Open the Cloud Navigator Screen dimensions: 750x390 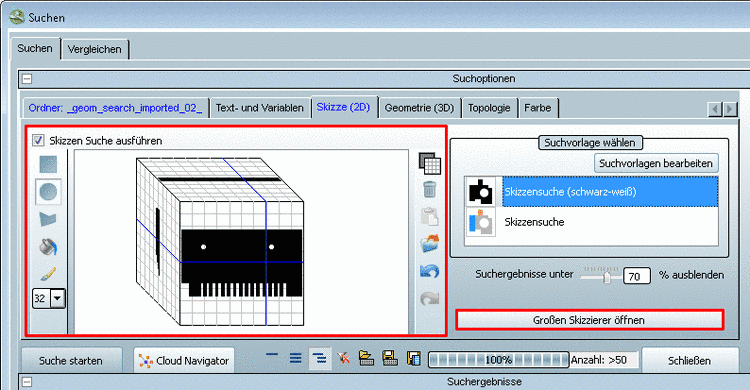pos(184,360)
